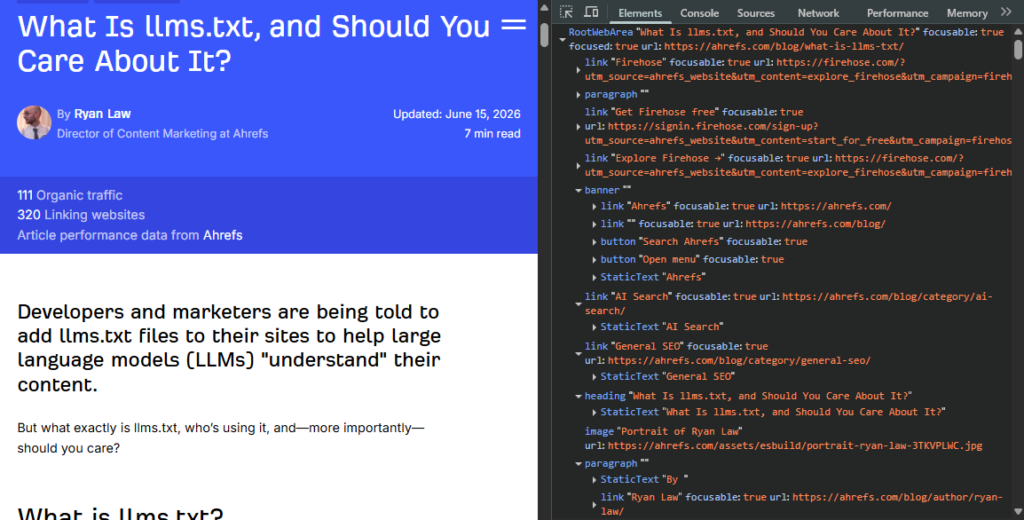The image size is (1024, 520).
Task: Click "Director of Content Marketing at Ahrefs" text
Action: click(x=163, y=133)
